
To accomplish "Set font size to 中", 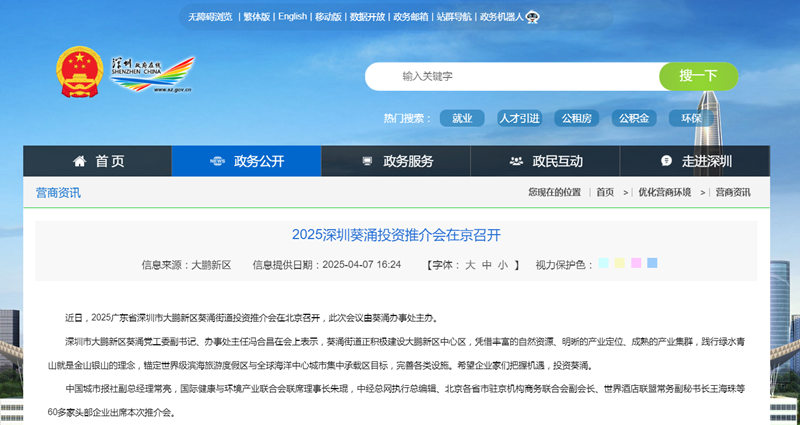I will pos(487,265).
